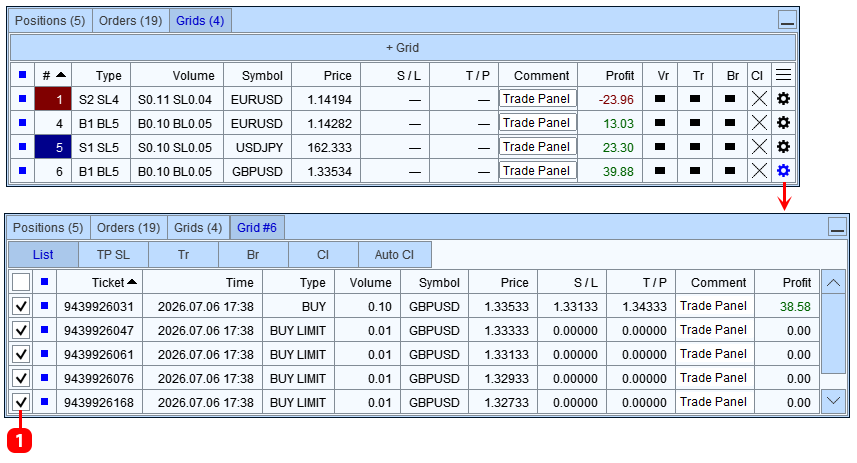The height and width of the screenshot is (463, 857).
Task: Open settings gear for EURUSD grid 1
Action: click(x=783, y=99)
